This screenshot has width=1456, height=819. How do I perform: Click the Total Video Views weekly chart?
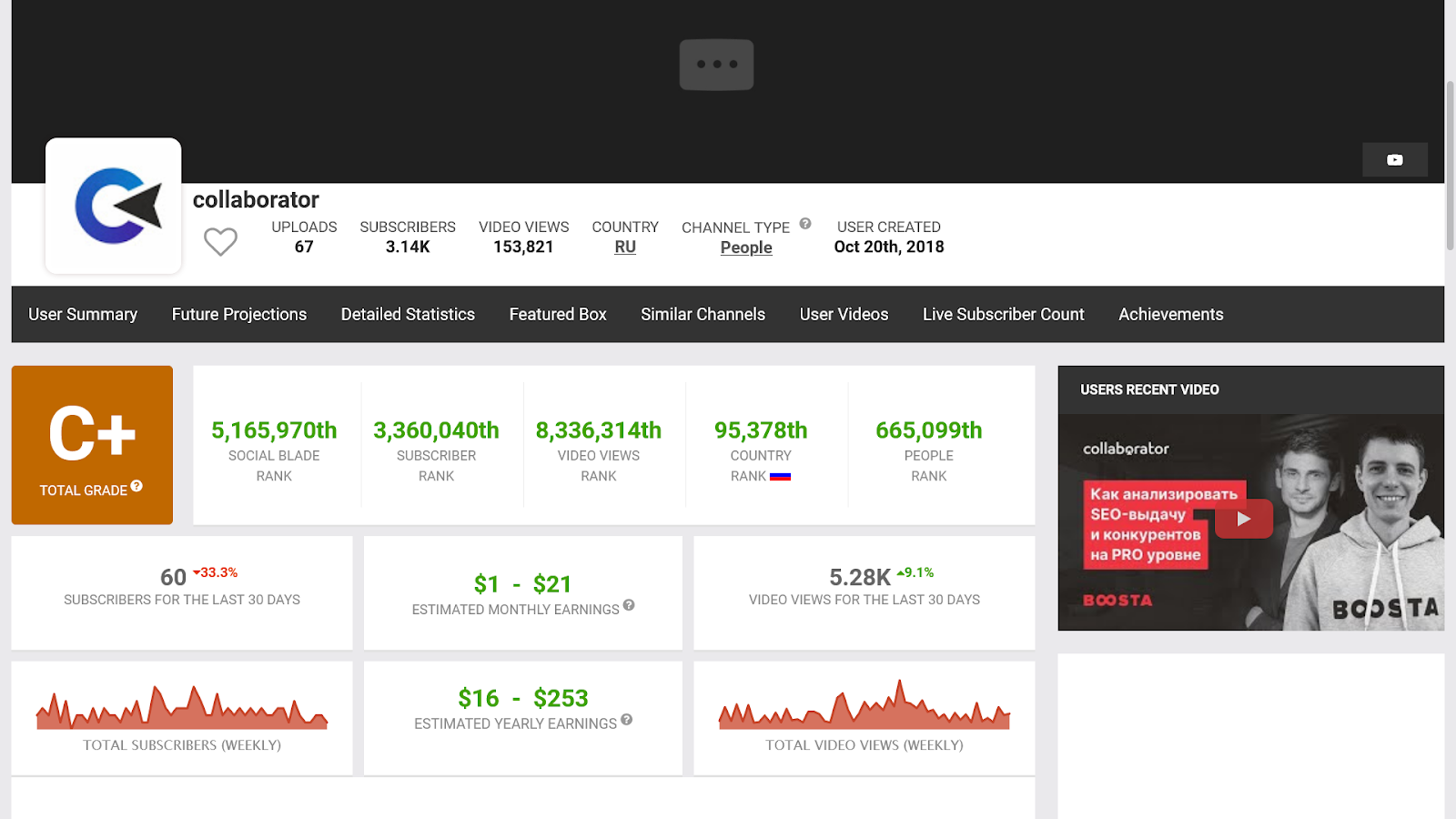(x=863, y=710)
